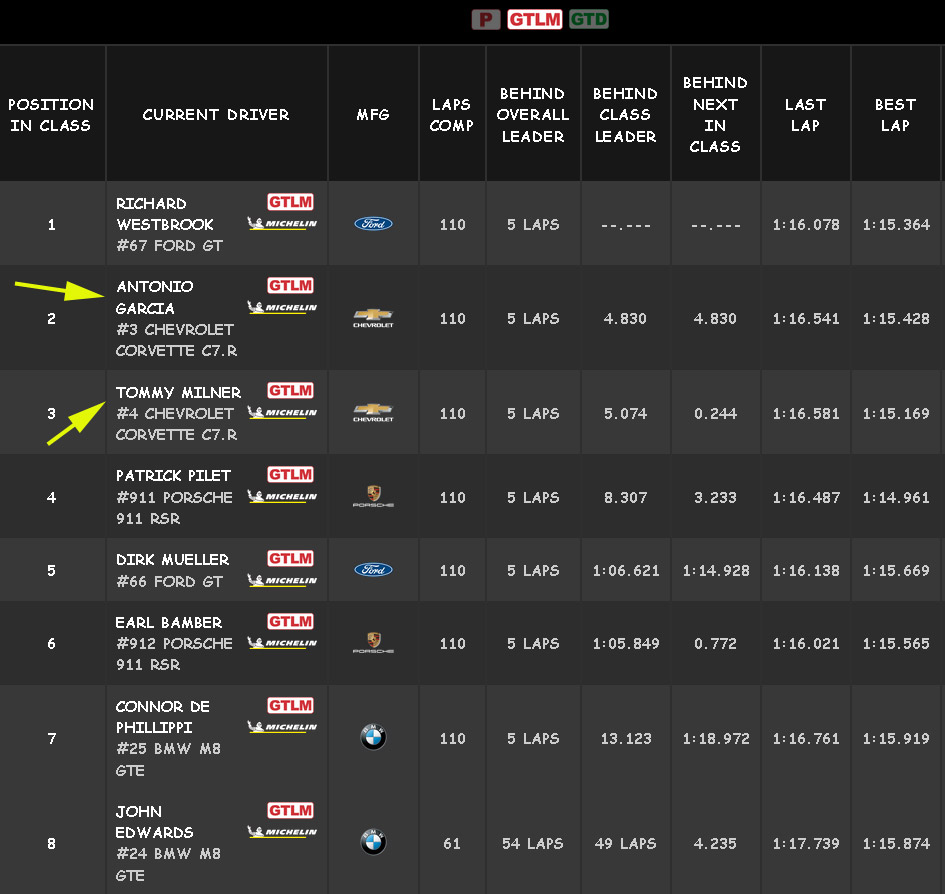Screen dimensions: 945x894
Task: Select driver name Dirk Mueller
Action: [172, 559]
